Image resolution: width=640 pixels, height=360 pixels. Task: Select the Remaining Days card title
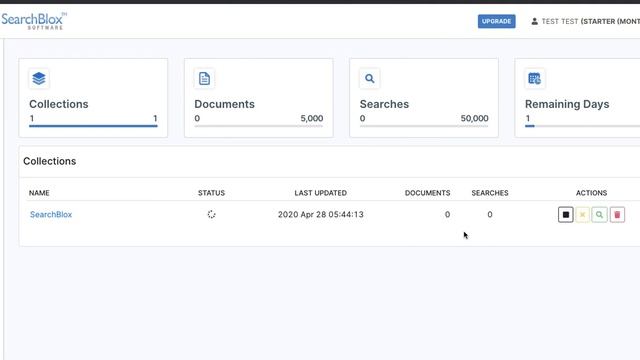567,104
